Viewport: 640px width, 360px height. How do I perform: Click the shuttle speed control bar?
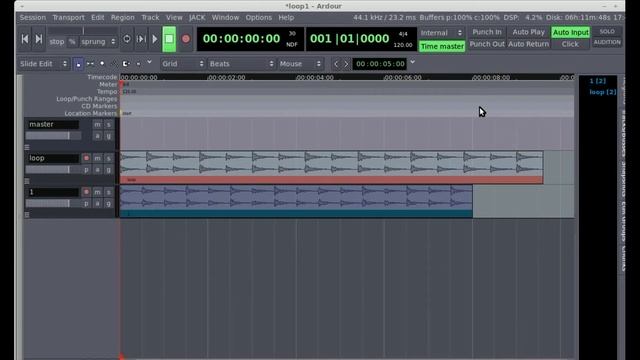(x=83, y=31)
